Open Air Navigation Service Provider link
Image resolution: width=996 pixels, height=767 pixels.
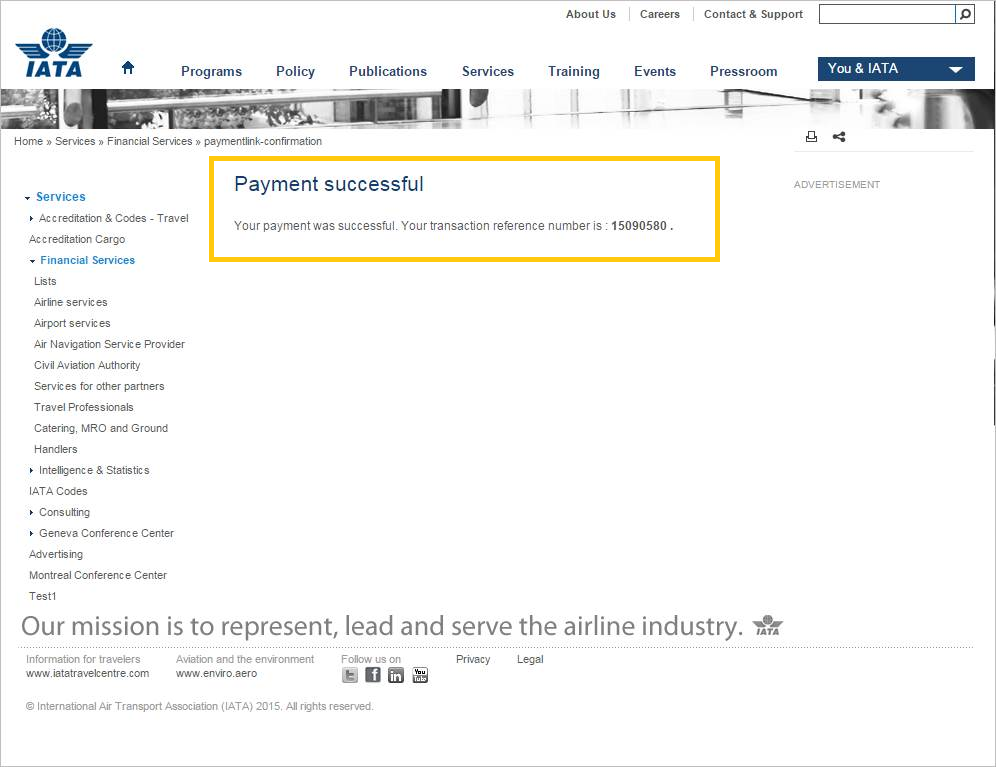pos(109,344)
